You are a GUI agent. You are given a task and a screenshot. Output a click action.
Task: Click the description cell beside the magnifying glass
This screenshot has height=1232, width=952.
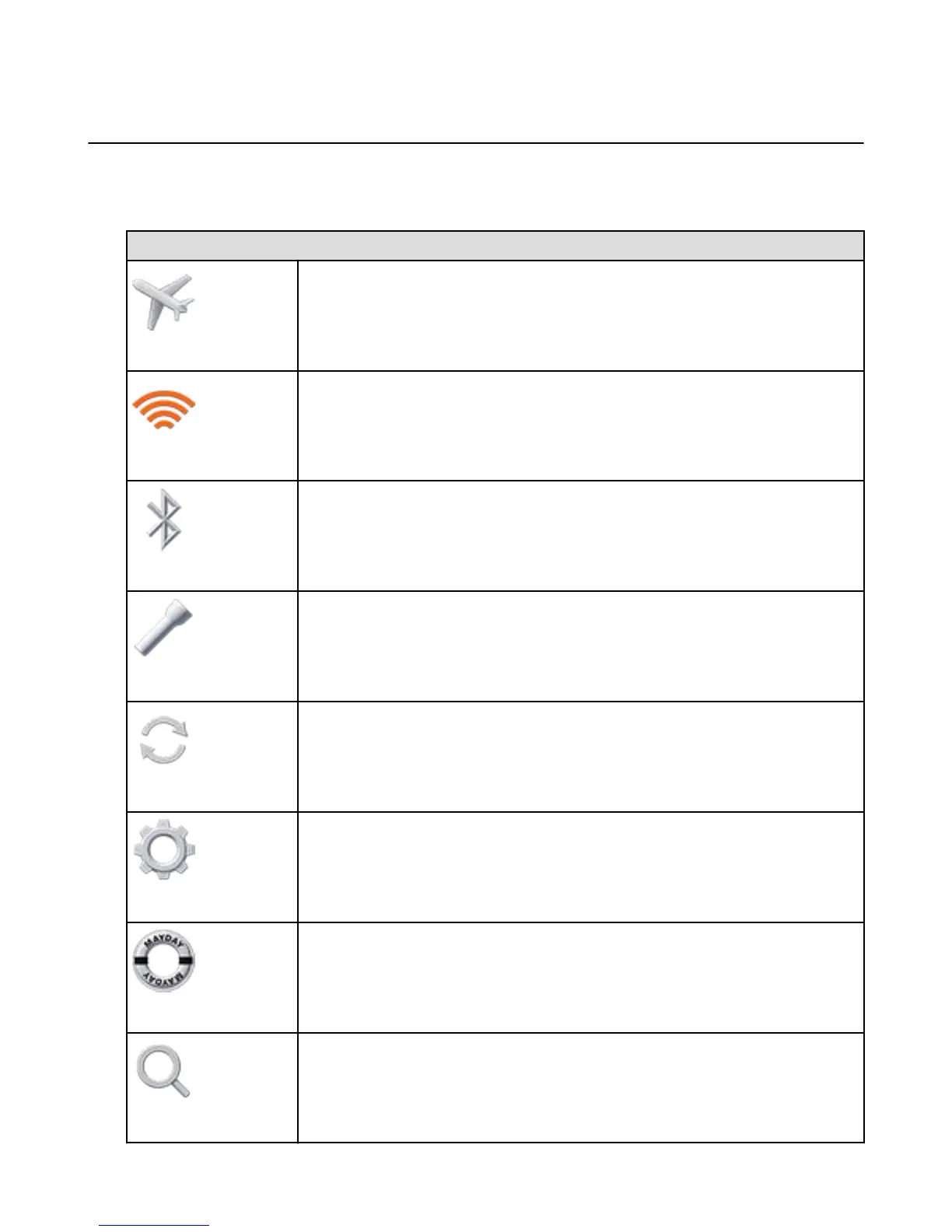pyautogui.click(x=580, y=1087)
